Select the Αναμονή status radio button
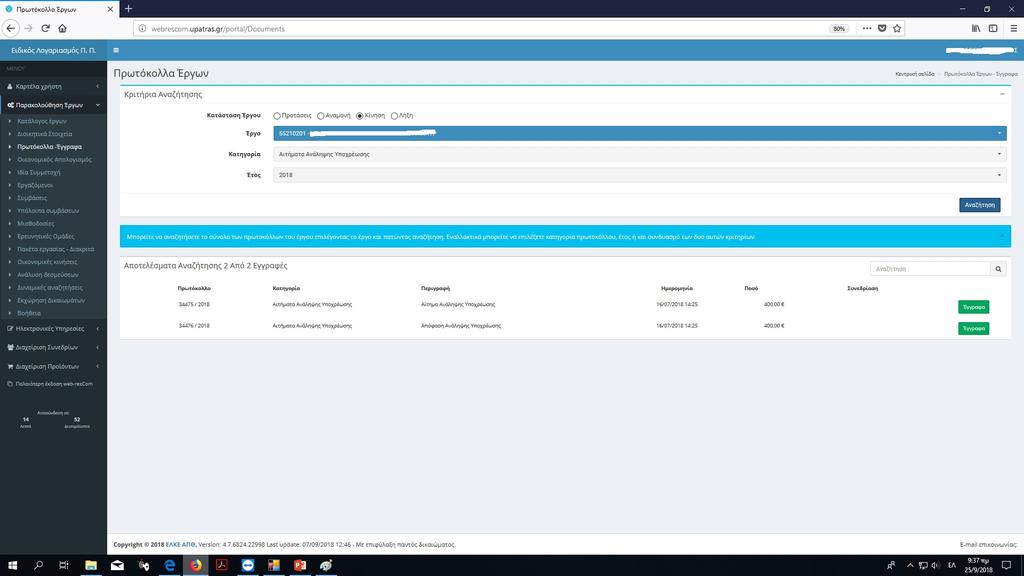1024x576 pixels. [321, 116]
